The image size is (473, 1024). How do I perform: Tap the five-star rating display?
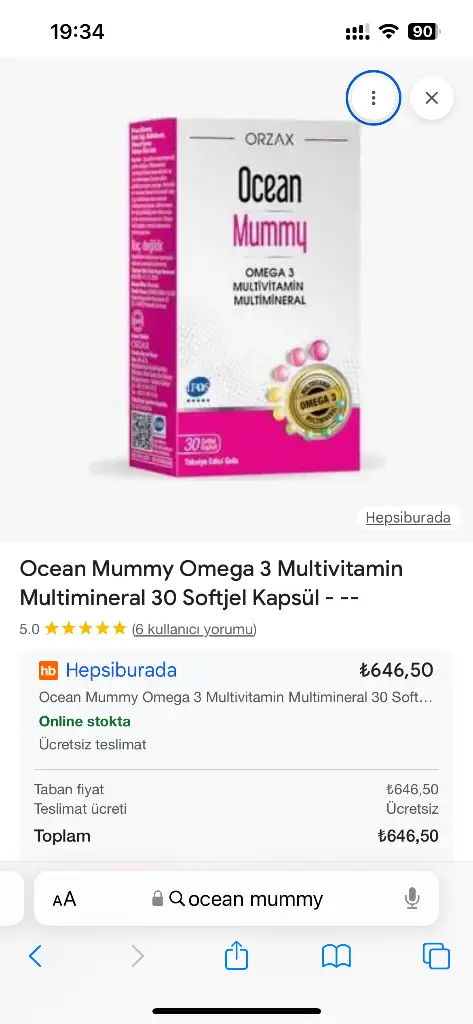pos(85,629)
